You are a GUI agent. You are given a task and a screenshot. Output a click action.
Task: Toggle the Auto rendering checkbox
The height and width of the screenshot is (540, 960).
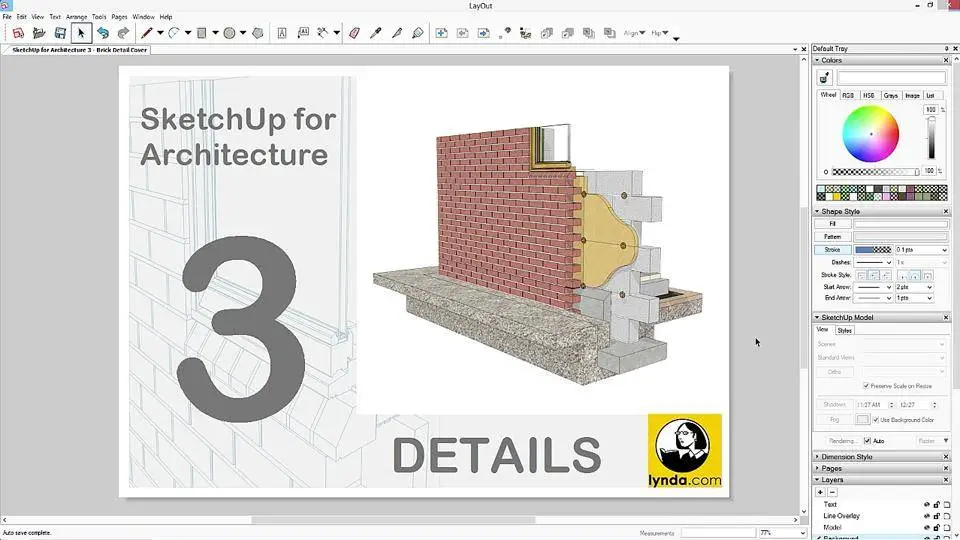(x=867, y=440)
